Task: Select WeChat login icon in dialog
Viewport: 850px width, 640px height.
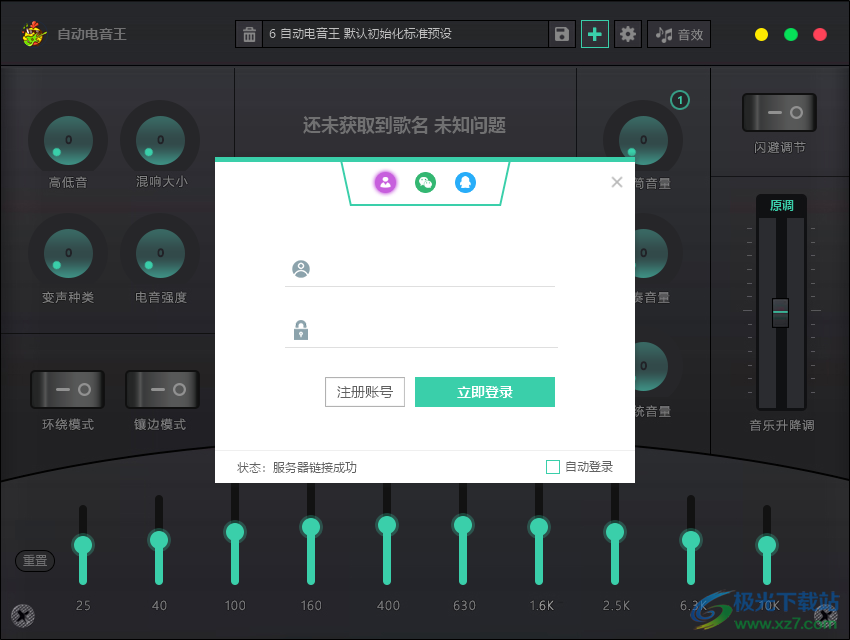Action: [x=425, y=183]
